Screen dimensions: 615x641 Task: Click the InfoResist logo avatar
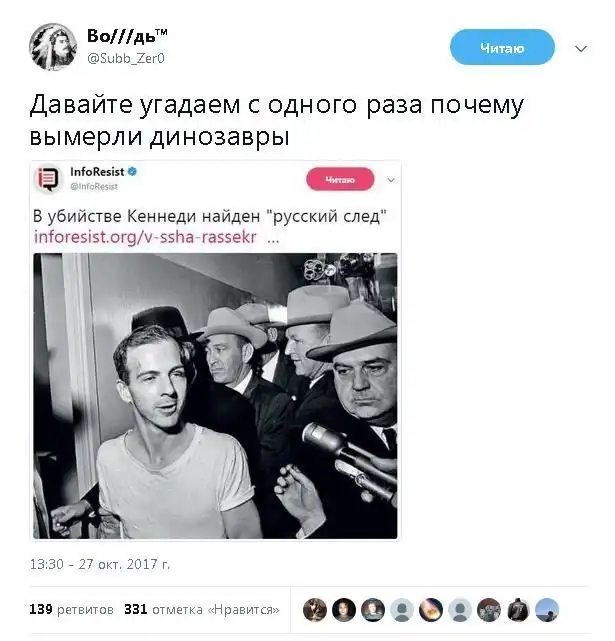(x=48, y=179)
